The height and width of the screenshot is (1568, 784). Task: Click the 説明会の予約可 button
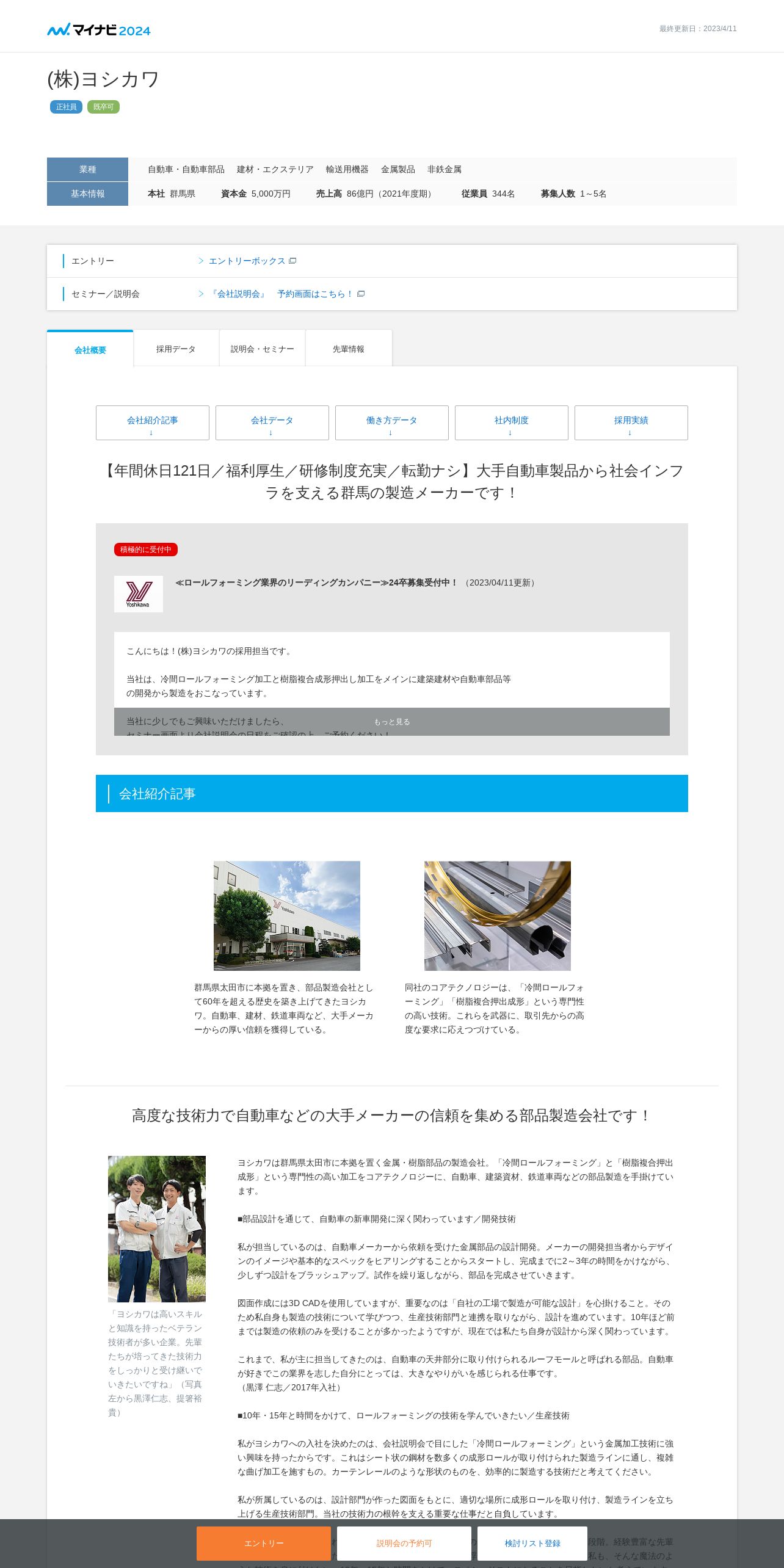(404, 1543)
